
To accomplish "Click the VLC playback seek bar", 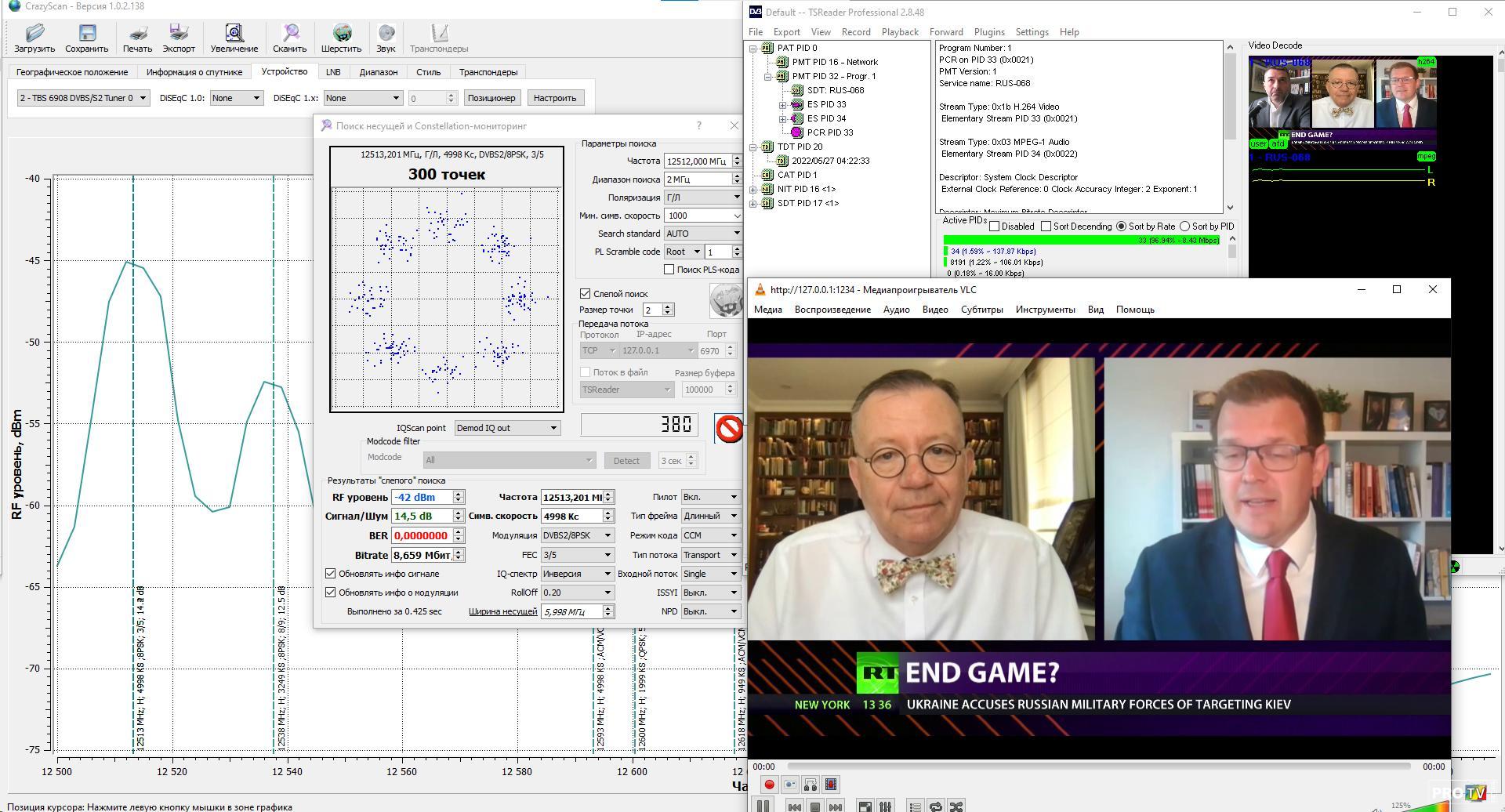I will coord(1097,767).
